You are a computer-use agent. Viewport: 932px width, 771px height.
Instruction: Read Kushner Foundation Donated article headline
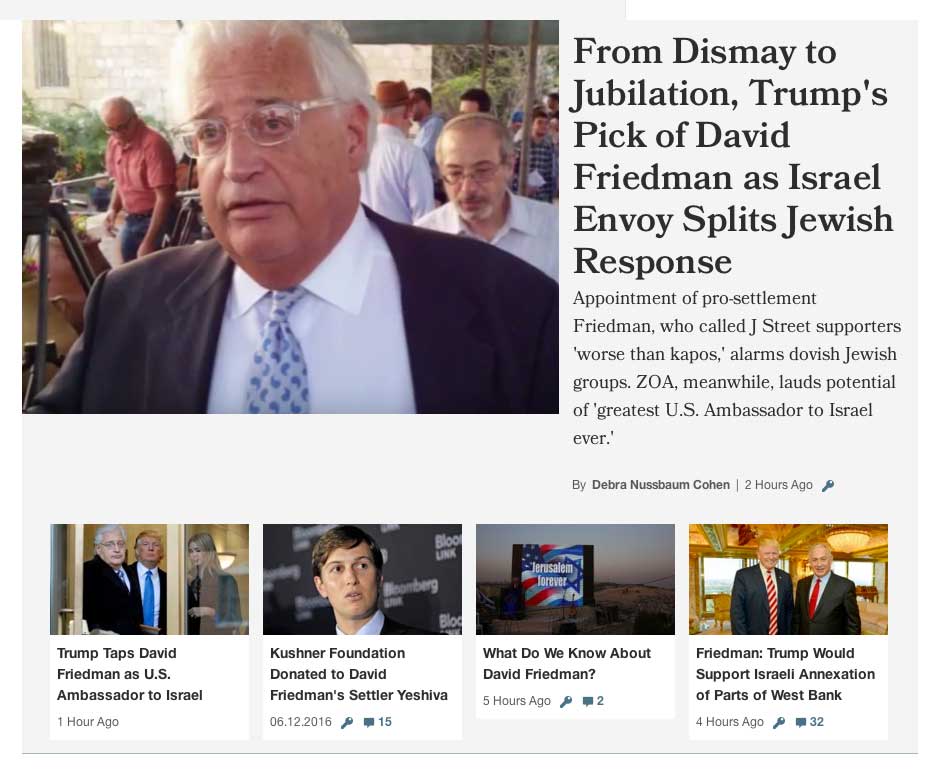[358, 674]
